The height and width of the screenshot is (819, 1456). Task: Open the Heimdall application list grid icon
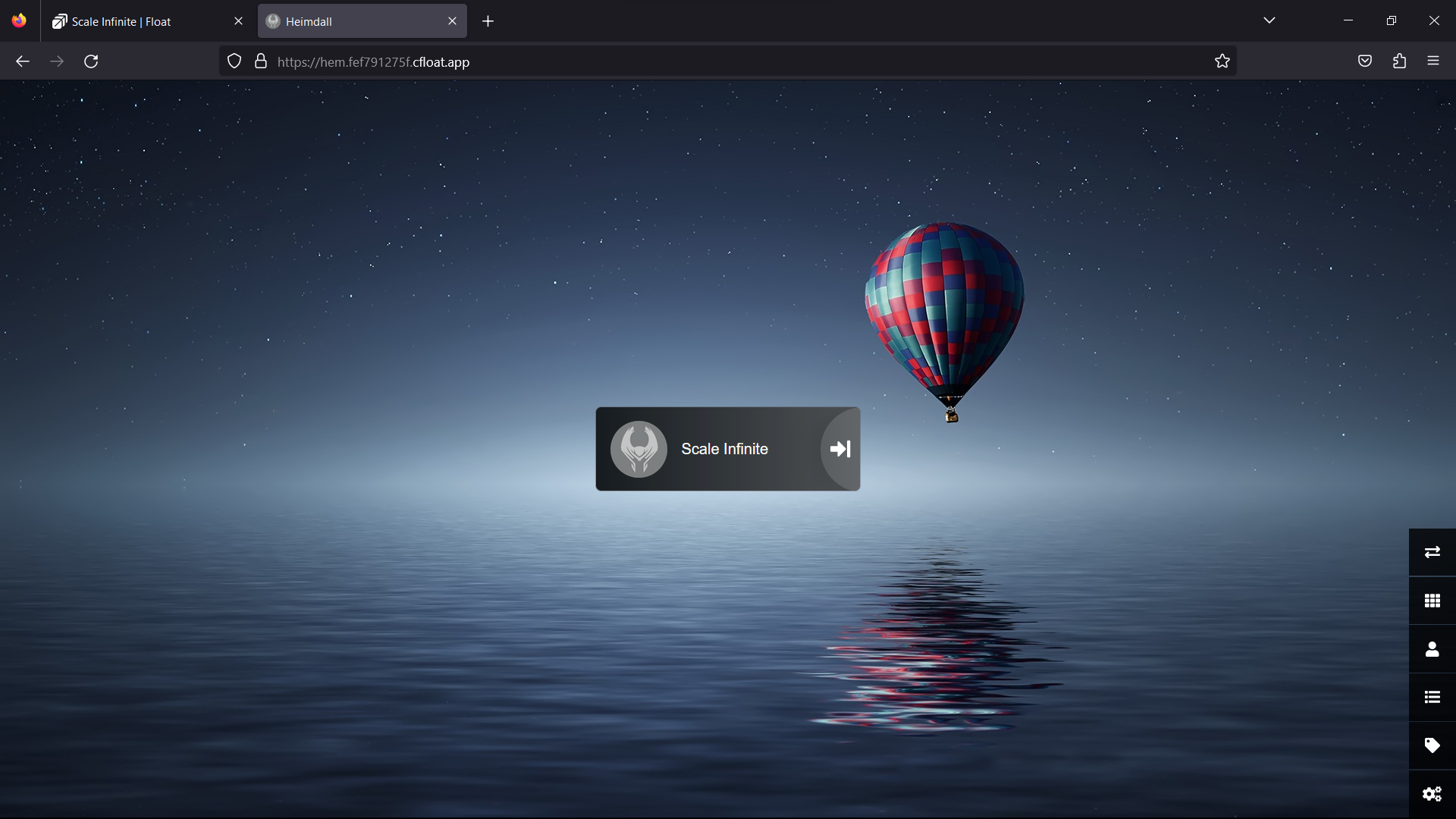1432,601
